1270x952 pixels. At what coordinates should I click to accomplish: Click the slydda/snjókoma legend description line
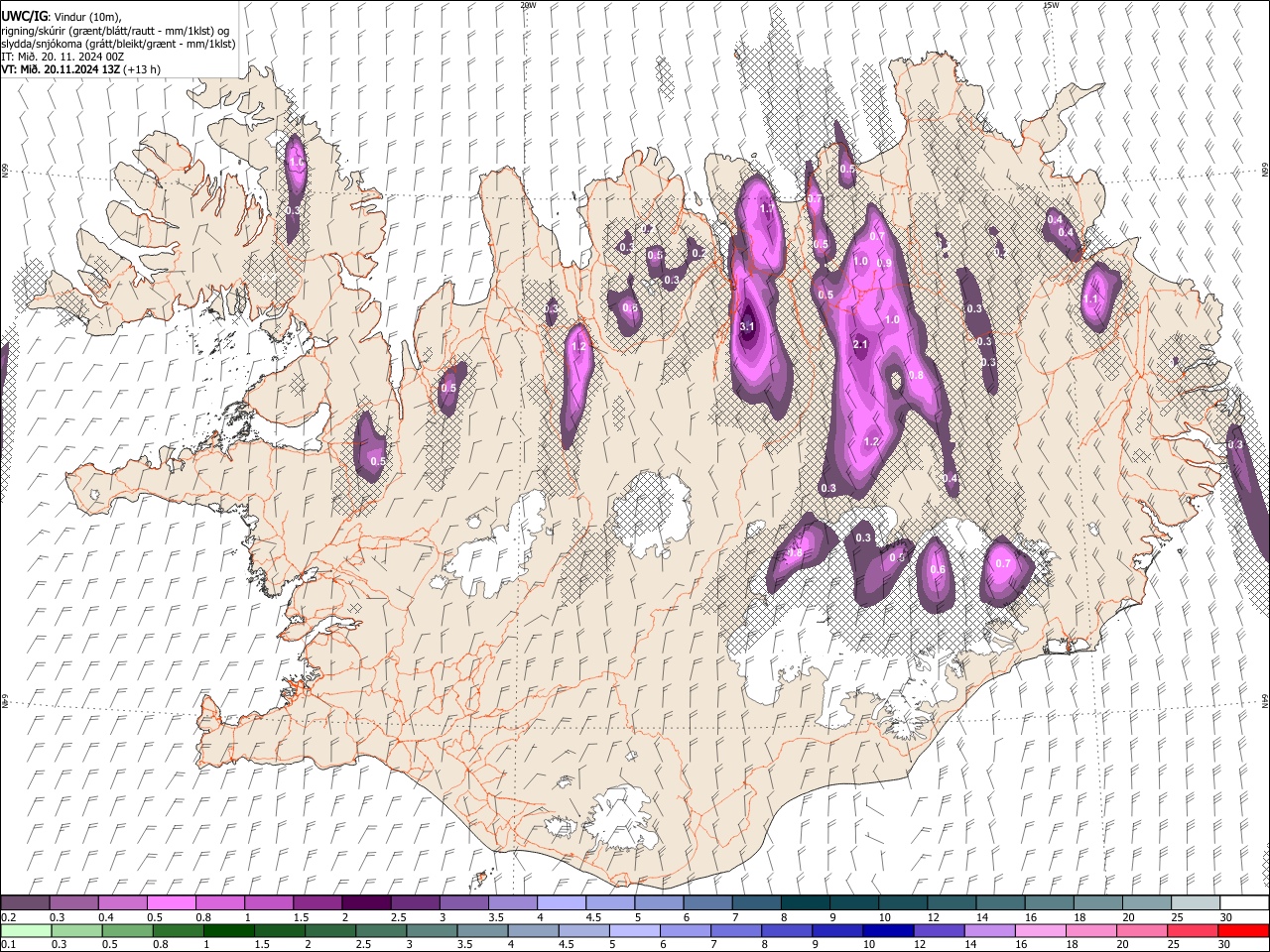(118, 44)
